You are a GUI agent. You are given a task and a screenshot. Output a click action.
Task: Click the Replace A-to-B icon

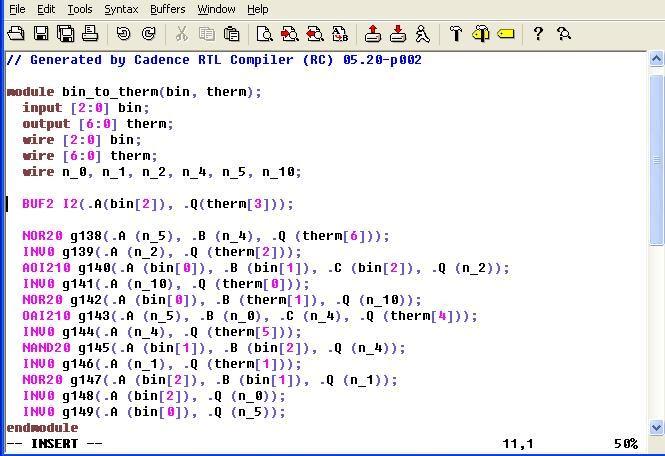(340, 34)
